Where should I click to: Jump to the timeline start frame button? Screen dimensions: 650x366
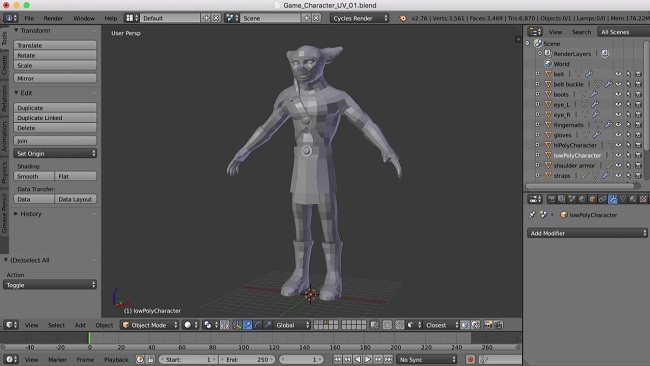point(337,359)
